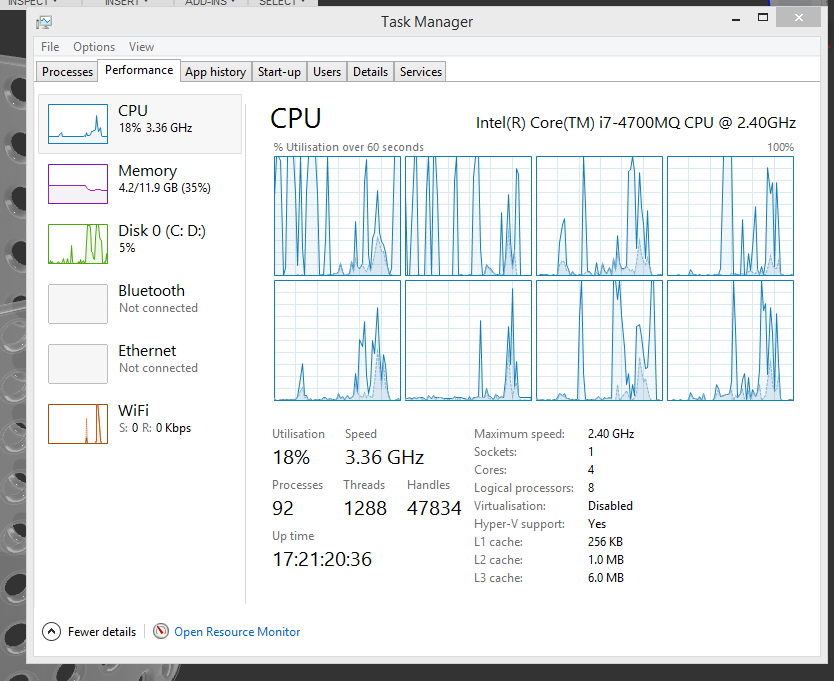Open the Options menu

[x=94, y=46]
